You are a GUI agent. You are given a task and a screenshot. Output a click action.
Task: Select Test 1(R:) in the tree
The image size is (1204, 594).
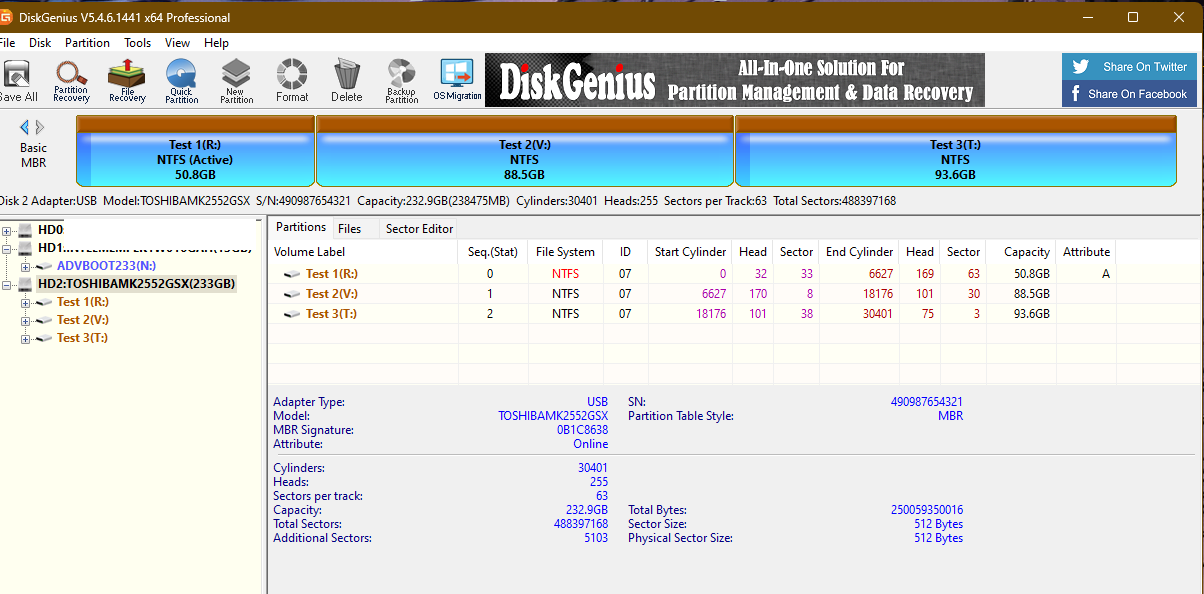83,302
